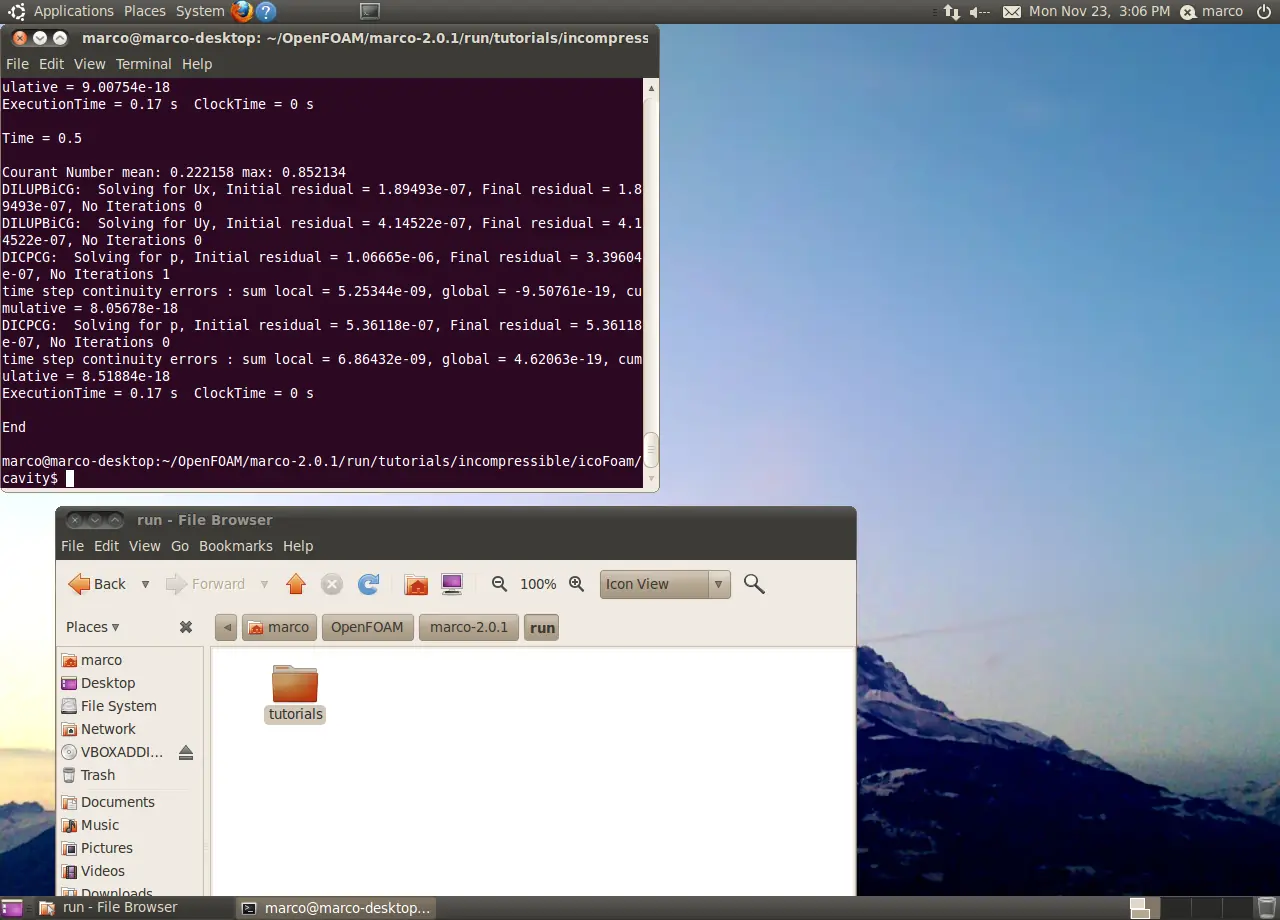Click the Stop loading icon in File Browser
Viewport: 1280px width, 920px height.
coord(332,584)
